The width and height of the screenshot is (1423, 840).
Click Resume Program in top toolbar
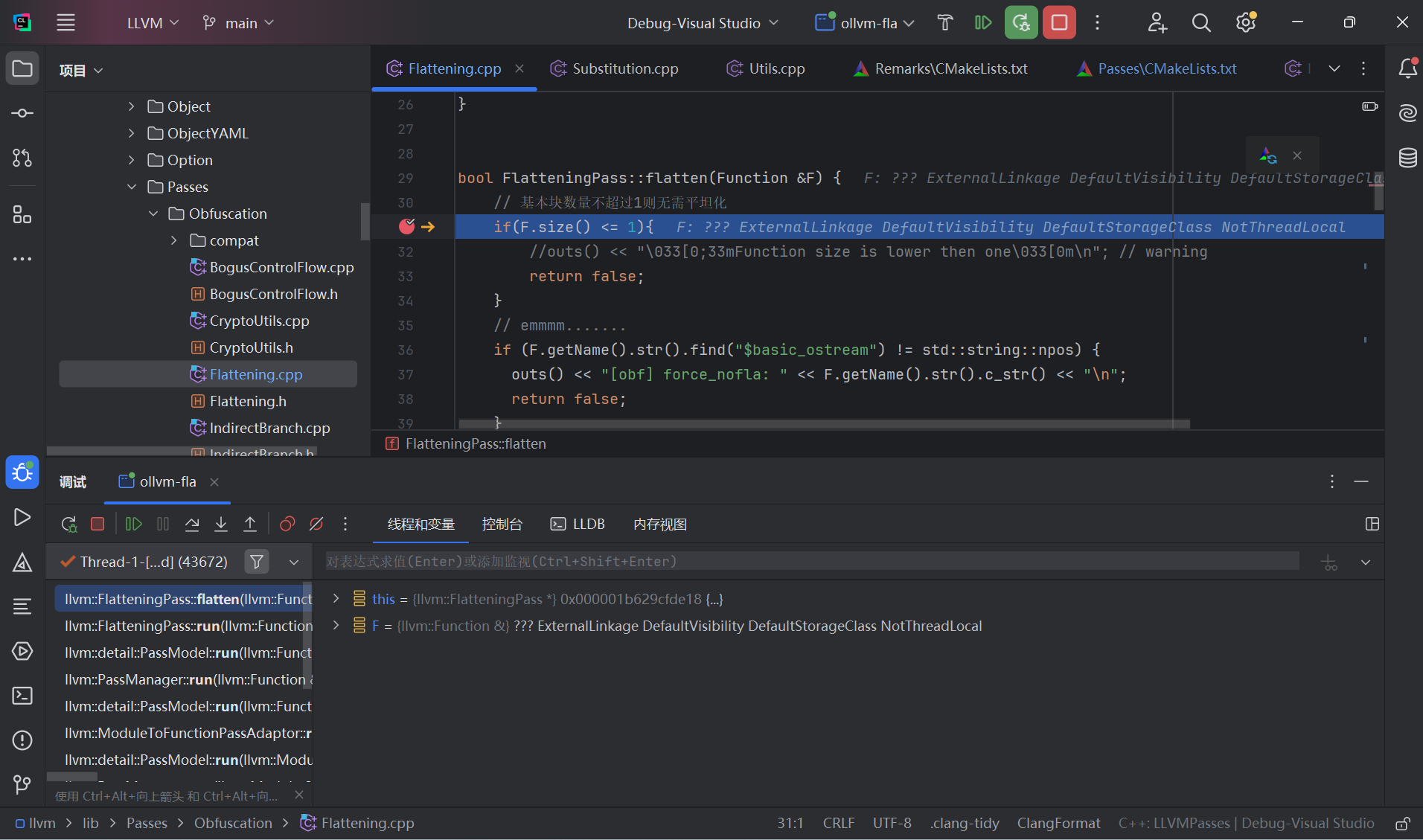coord(983,22)
